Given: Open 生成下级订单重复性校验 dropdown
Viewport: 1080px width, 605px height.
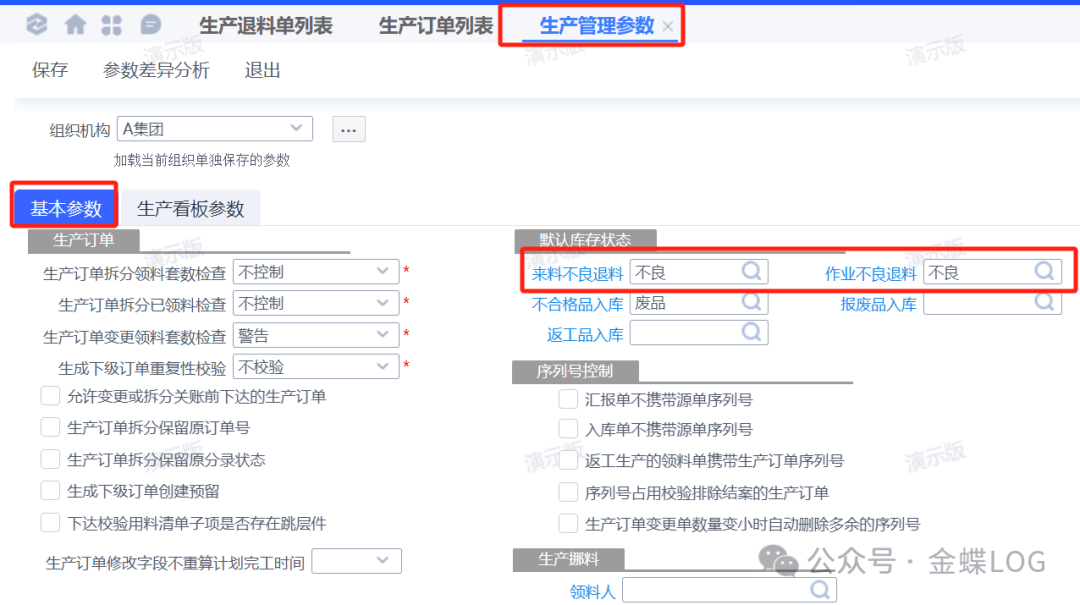Looking at the screenshot, I should [x=383, y=366].
